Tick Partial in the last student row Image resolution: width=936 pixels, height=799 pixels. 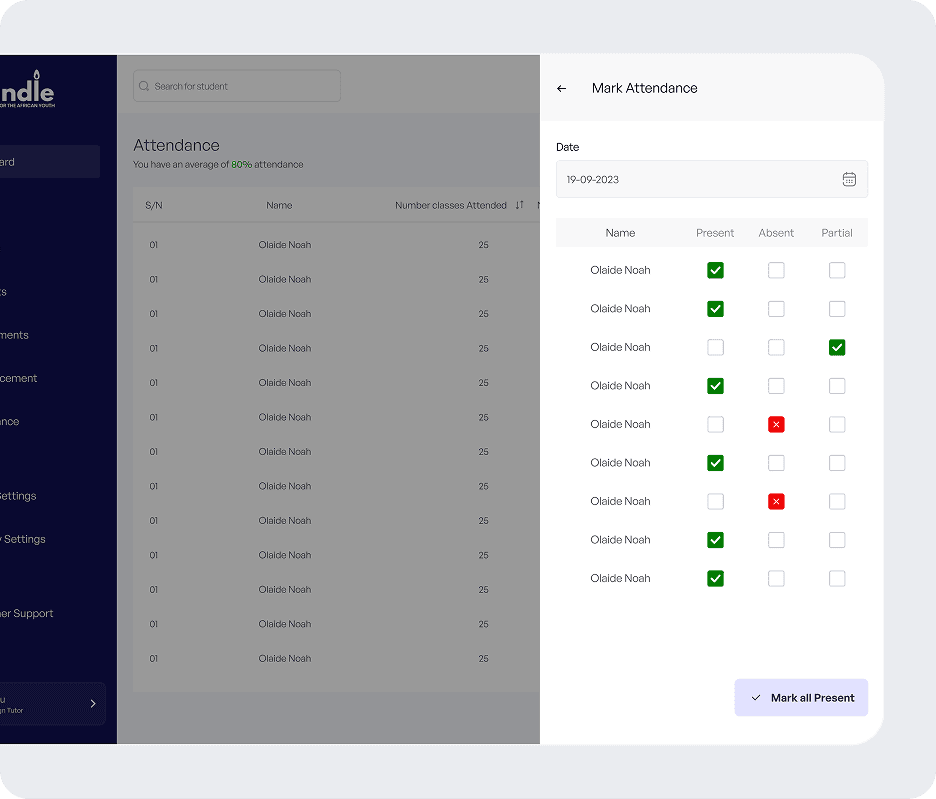tap(837, 579)
